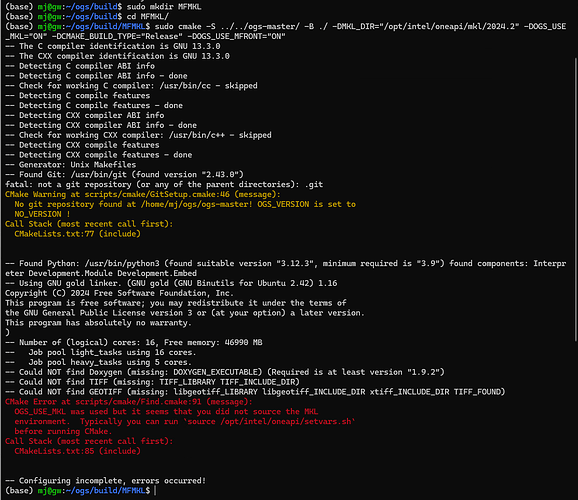
Task: Click the 'CMakeLists.txt:77 (include)' yellow text
Action: pos(77,234)
